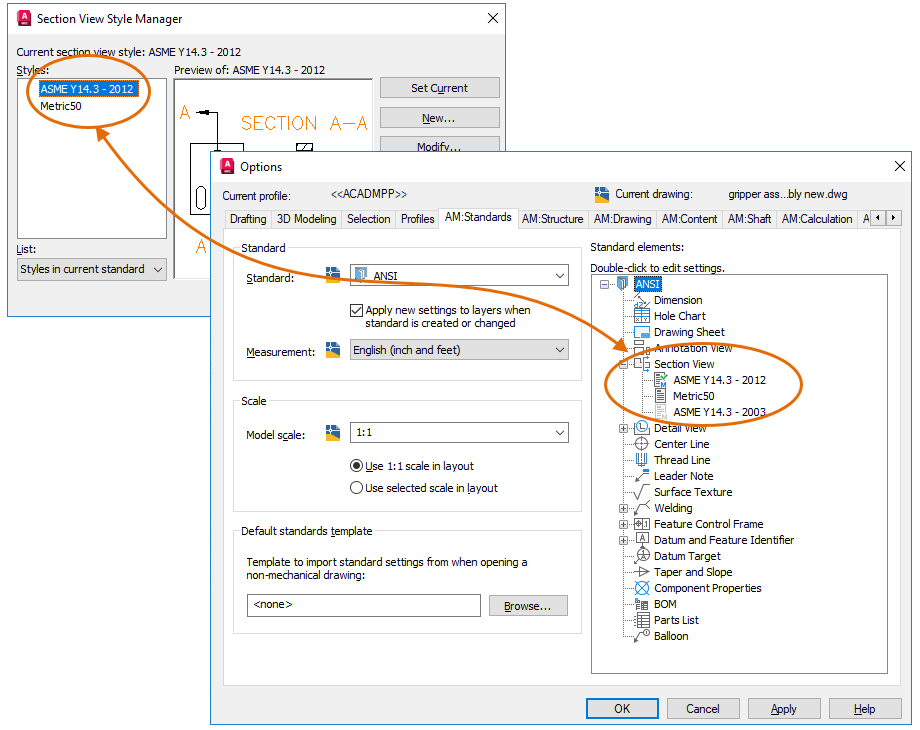Click the Drawing Sheet icon
The width and height of the screenshot is (920, 730).
(641, 332)
